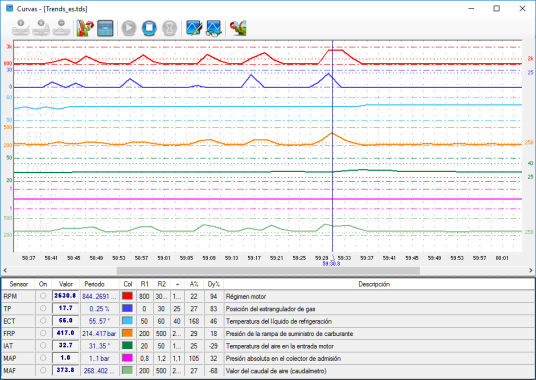Click the A% column header
536x380 pixels.
pos(194,284)
